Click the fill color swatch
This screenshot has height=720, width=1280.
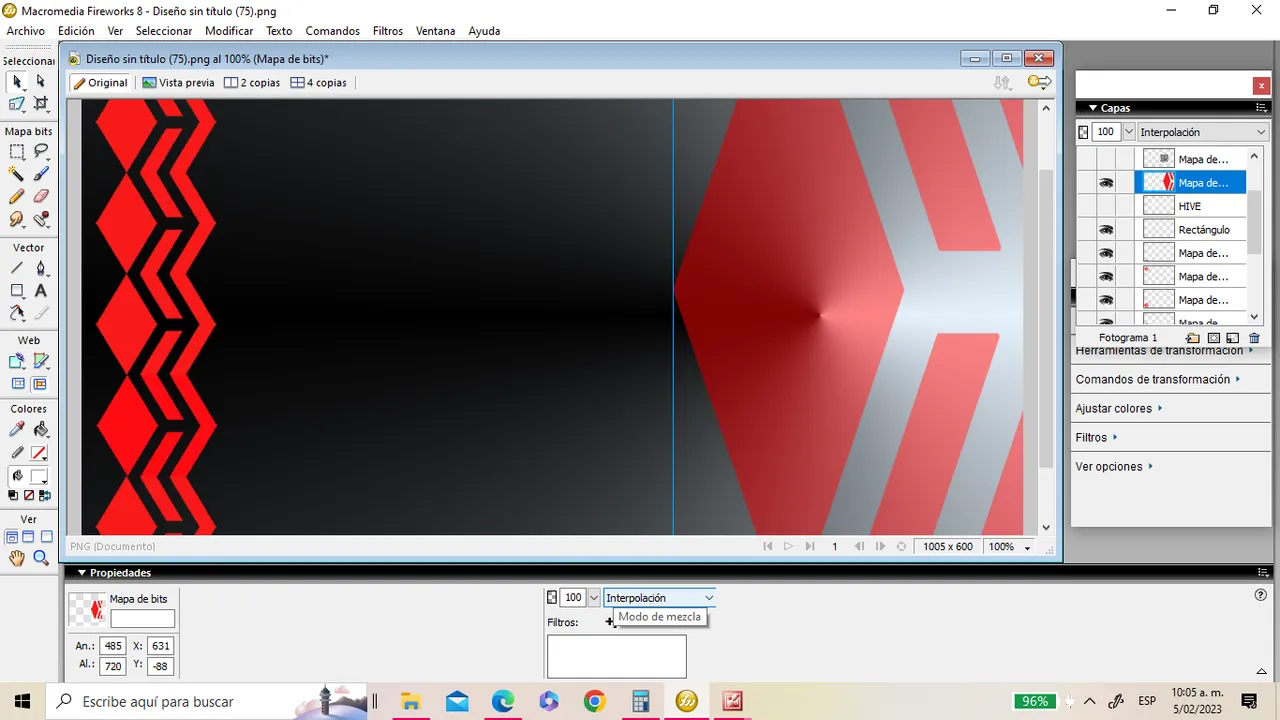click(39, 476)
